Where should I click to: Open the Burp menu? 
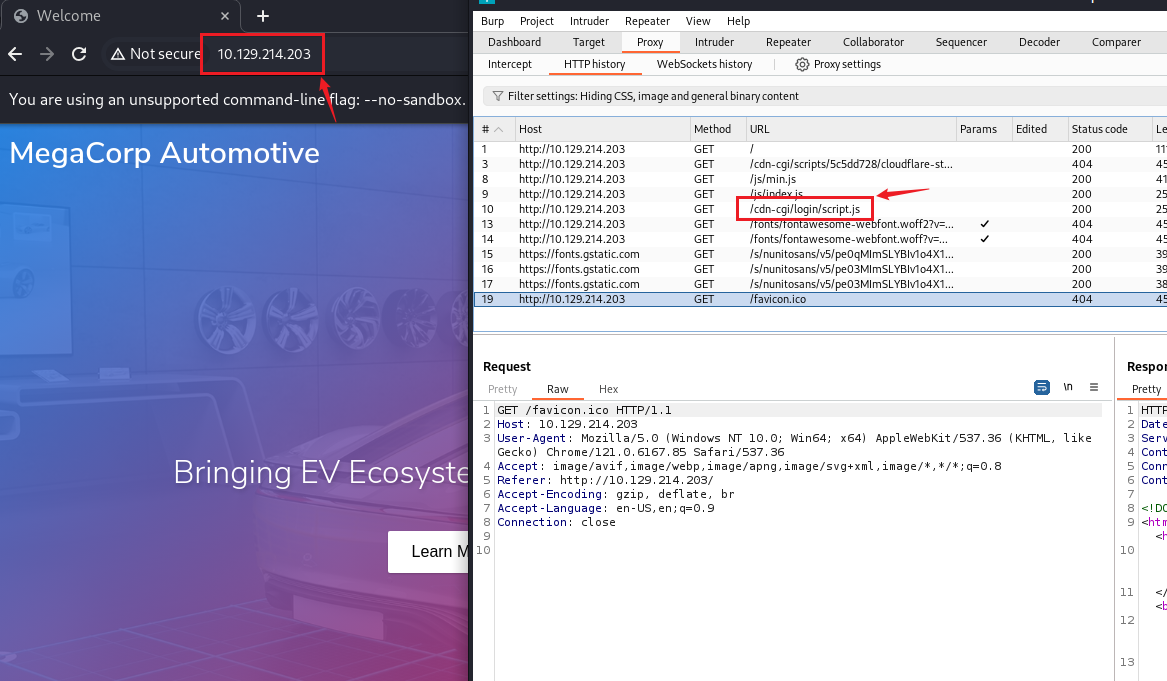pyautogui.click(x=492, y=21)
